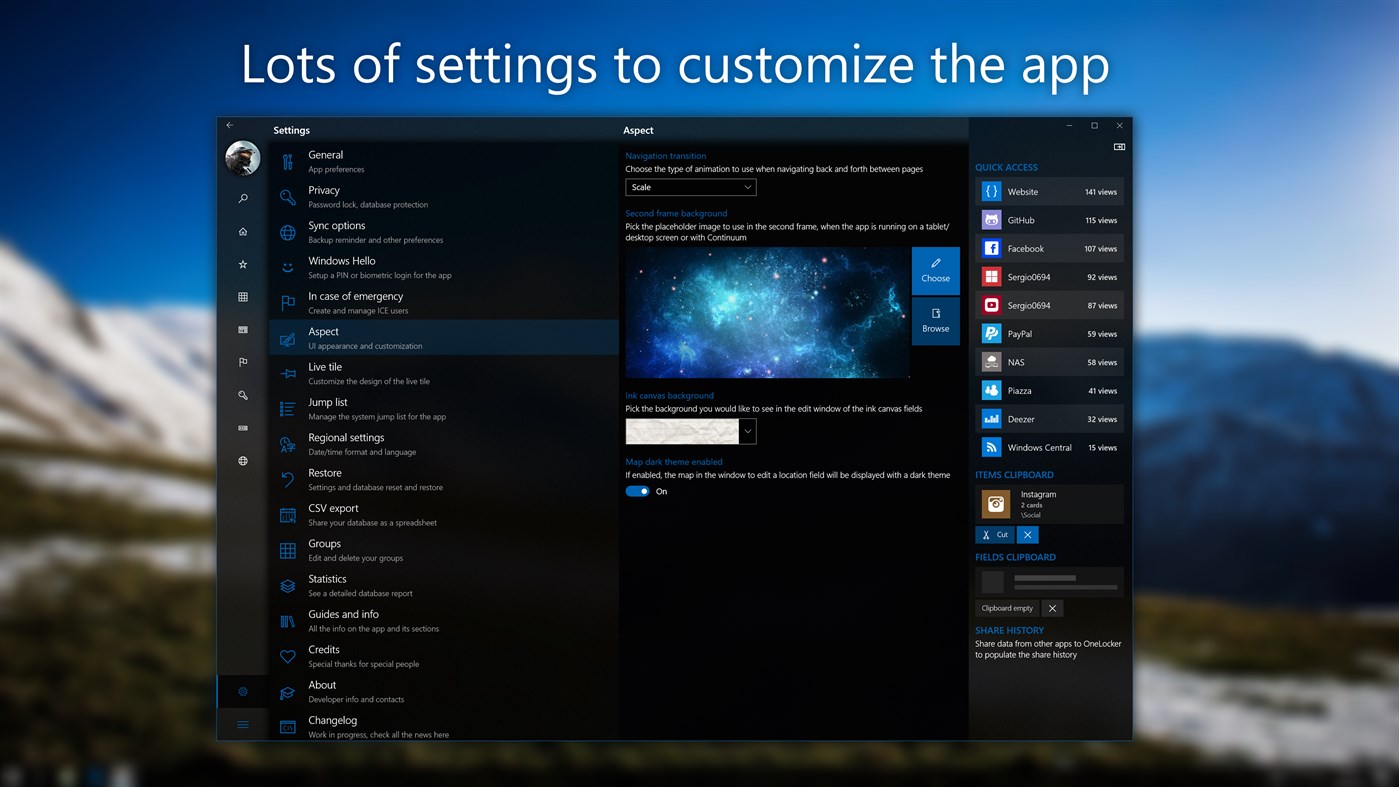Open the Instagram card in Items Clipboard

coord(1048,503)
